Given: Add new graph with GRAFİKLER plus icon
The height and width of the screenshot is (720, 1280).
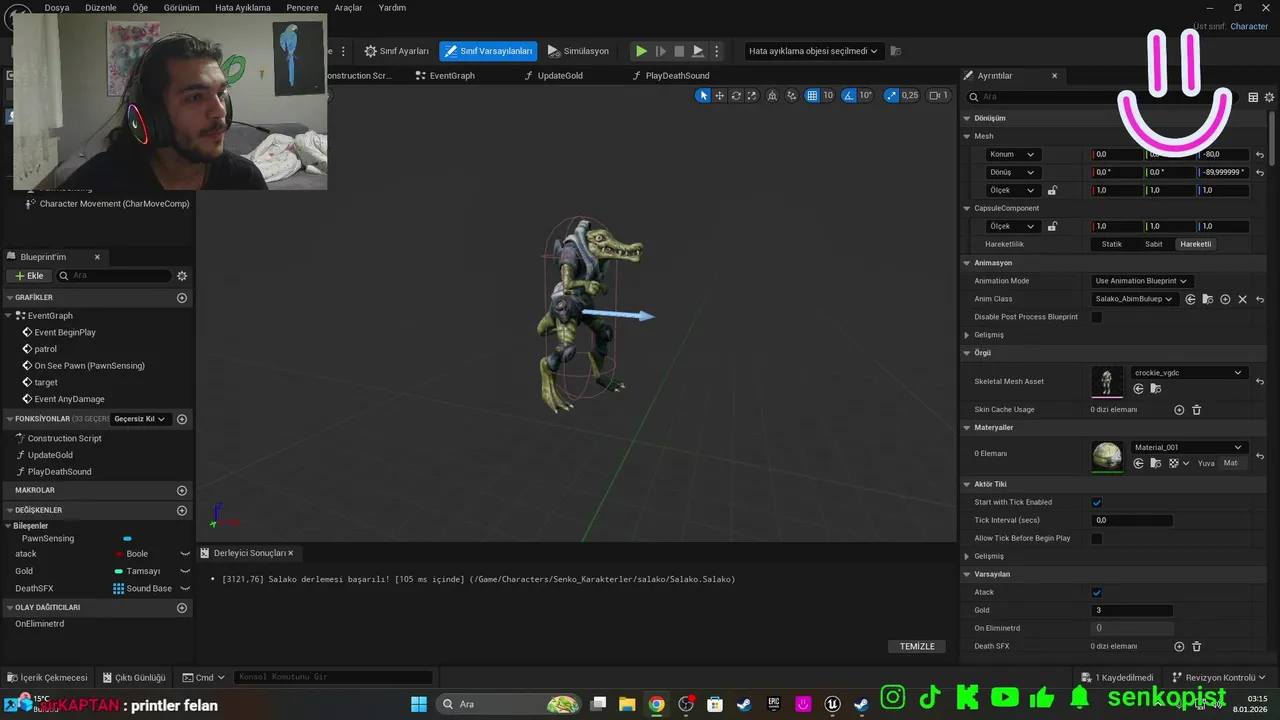Looking at the screenshot, I should (182, 298).
